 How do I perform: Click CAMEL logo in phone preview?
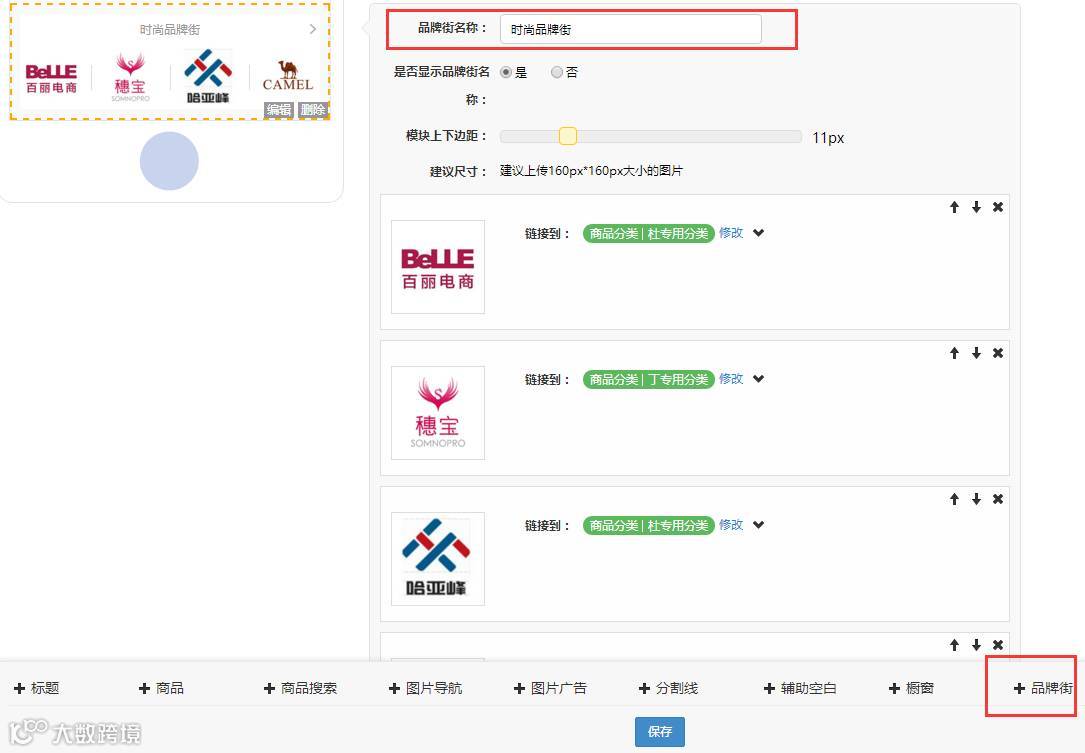(288, 76)
